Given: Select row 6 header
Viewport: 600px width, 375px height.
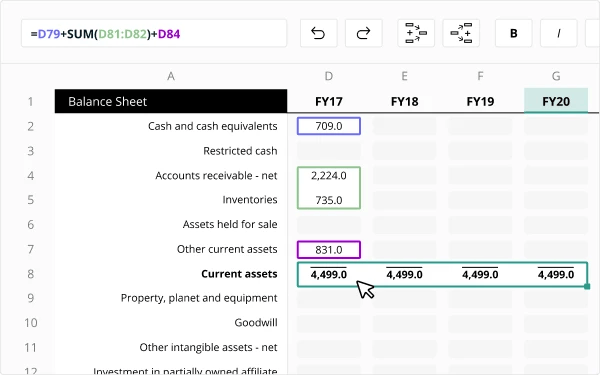Looking at the screenshot, I should pos(31,225).
